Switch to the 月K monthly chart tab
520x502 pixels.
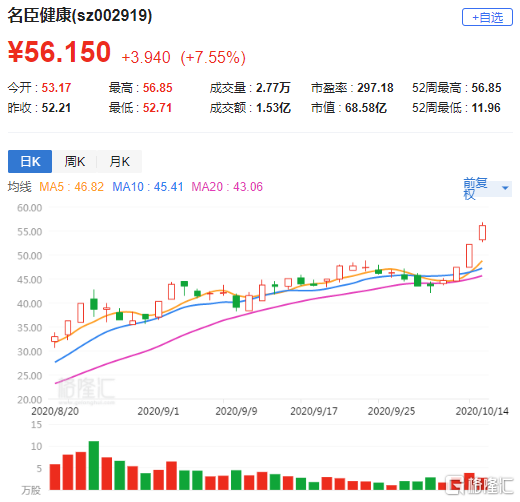119,162
